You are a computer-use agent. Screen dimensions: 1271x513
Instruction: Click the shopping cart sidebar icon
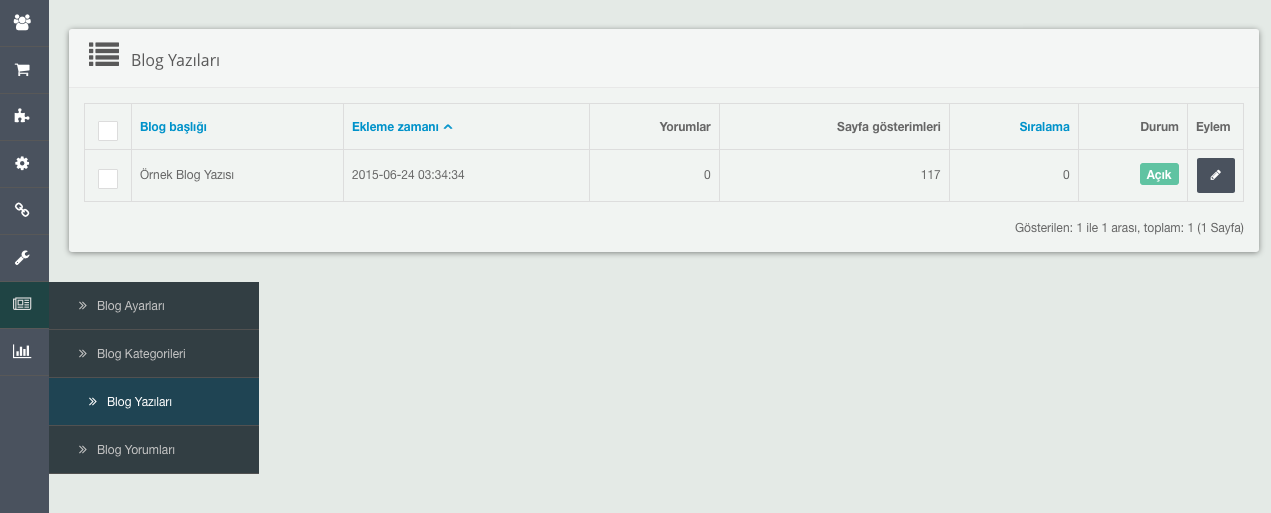22,70
